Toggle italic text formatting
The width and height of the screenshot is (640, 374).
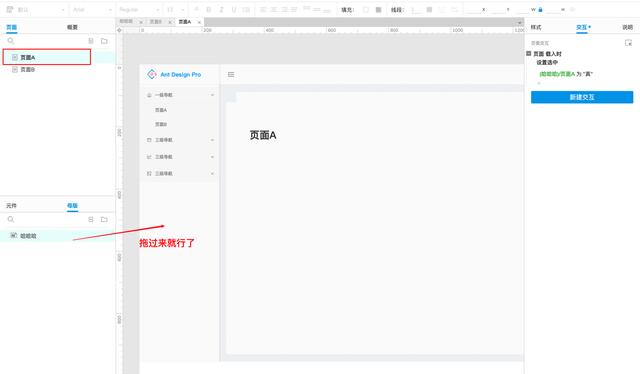pyautogui.click(x=221, y=9)
